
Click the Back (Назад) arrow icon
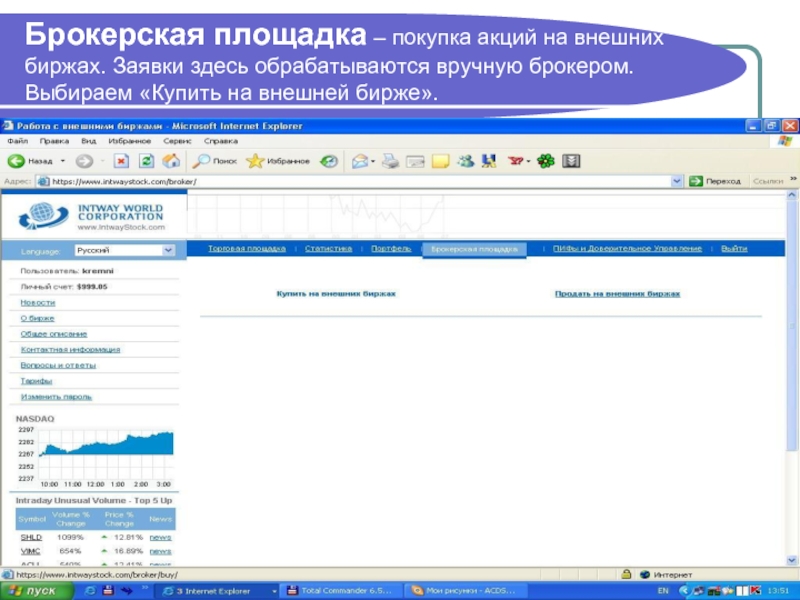16,160
